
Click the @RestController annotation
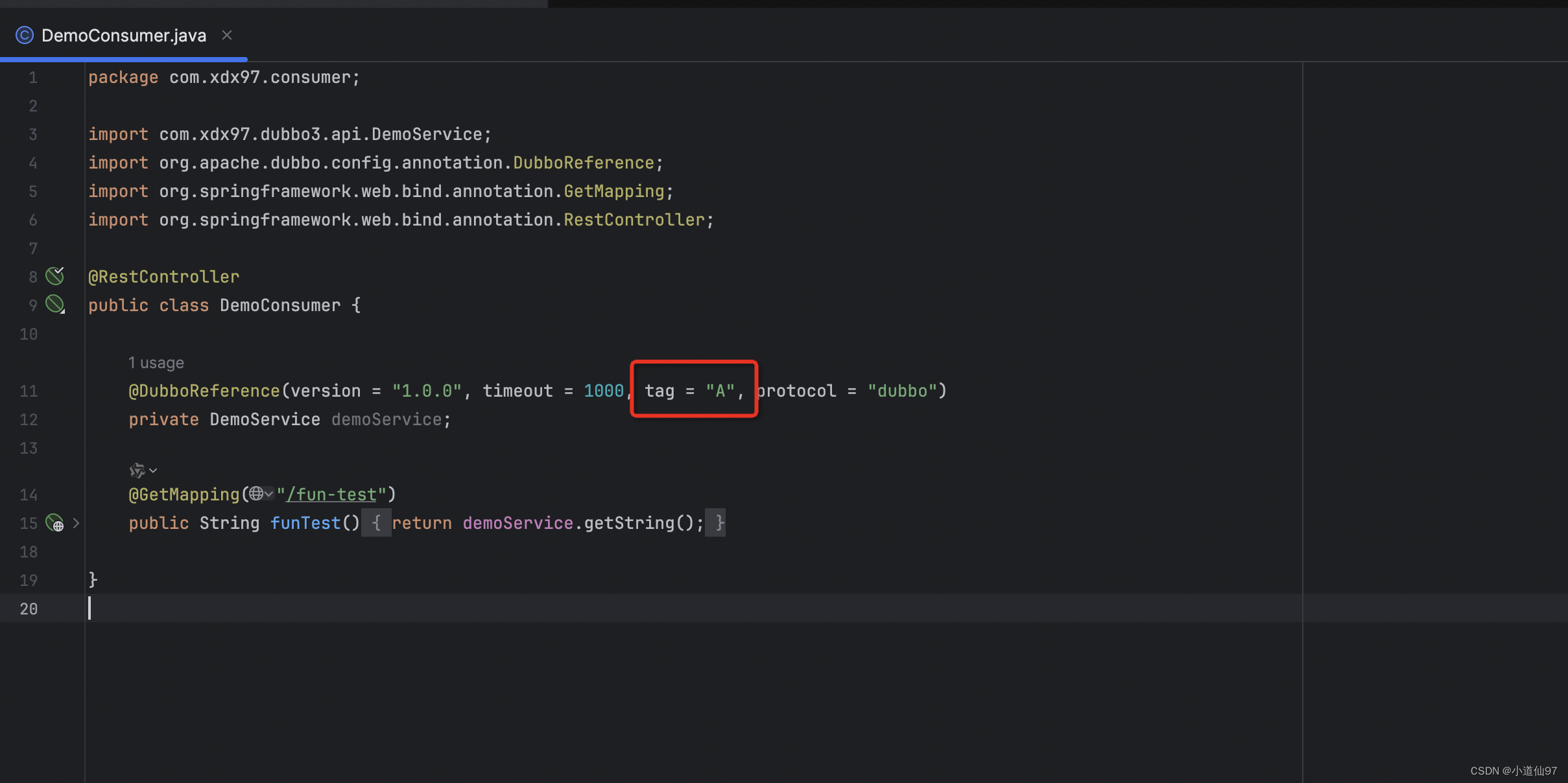[x=164, y=277]
